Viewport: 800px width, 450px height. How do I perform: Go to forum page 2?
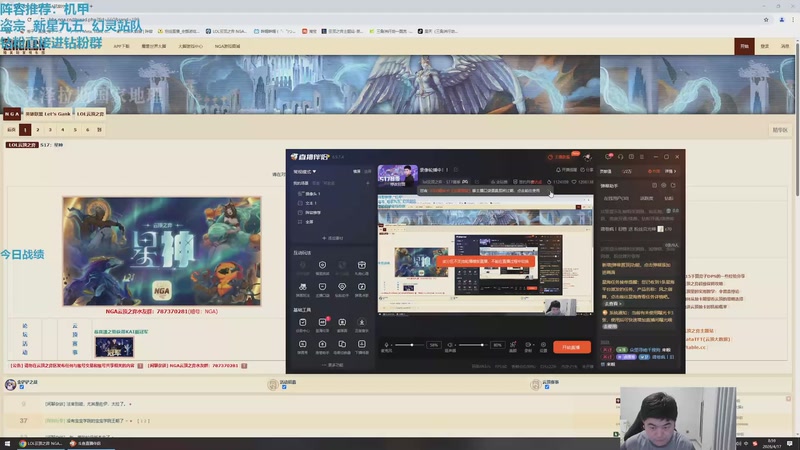point(38,130)
